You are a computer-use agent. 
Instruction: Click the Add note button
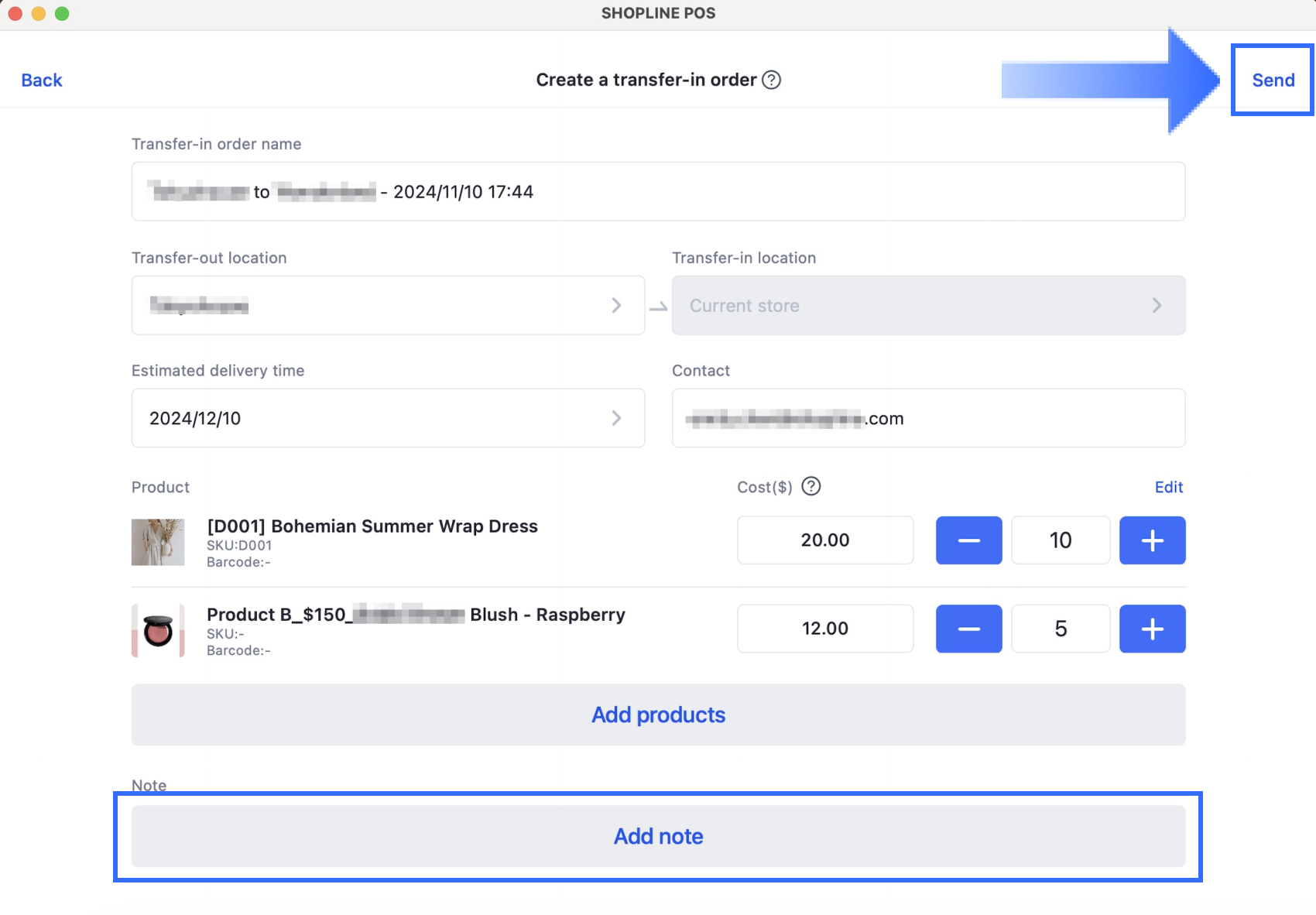pyautogui.click(x=658, y=836)
